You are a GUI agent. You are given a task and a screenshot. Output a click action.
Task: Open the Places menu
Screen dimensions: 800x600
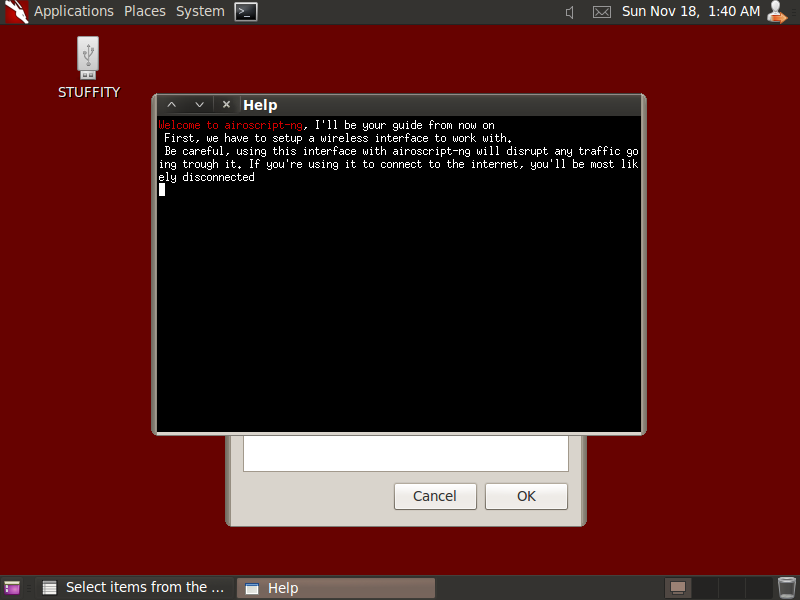tap(145, 11)
